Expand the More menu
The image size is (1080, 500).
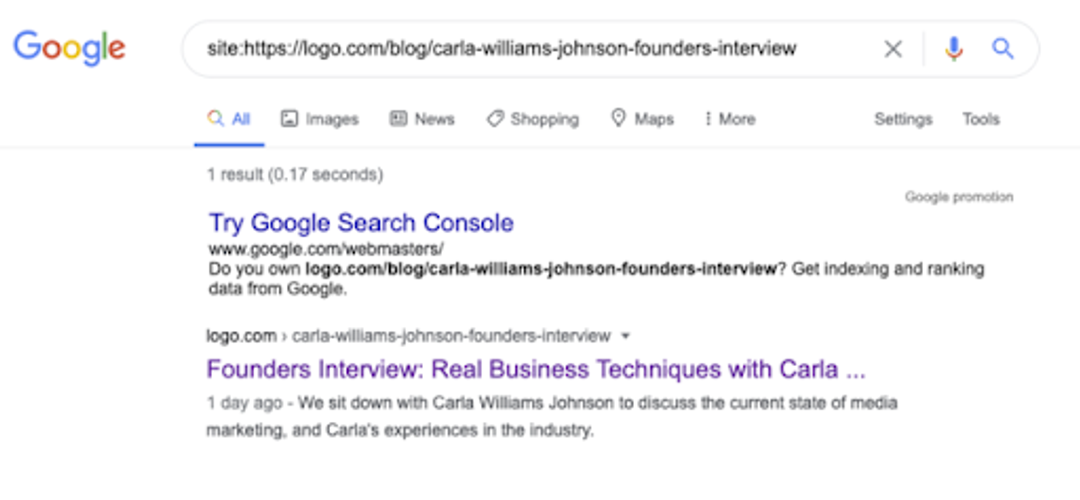[730, 119]
